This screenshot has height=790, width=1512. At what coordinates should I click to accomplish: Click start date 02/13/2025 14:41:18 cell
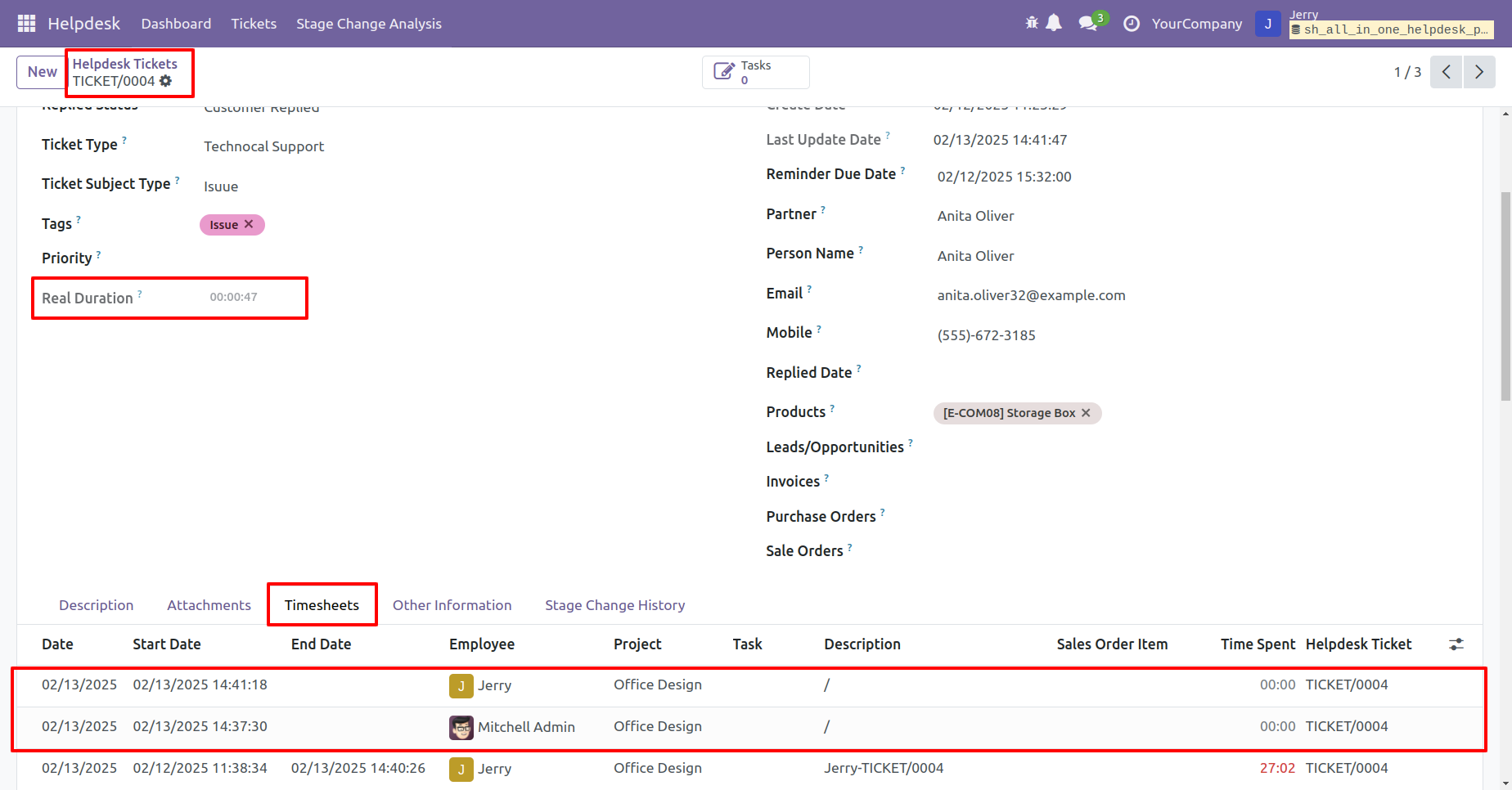pos(200,685)
